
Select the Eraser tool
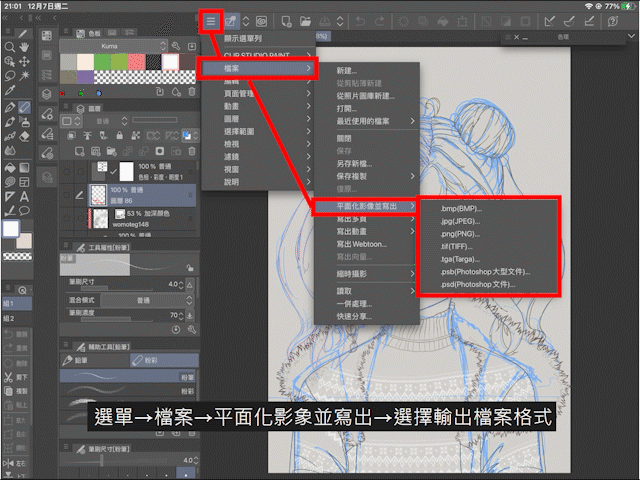click(x=24, y=136)
